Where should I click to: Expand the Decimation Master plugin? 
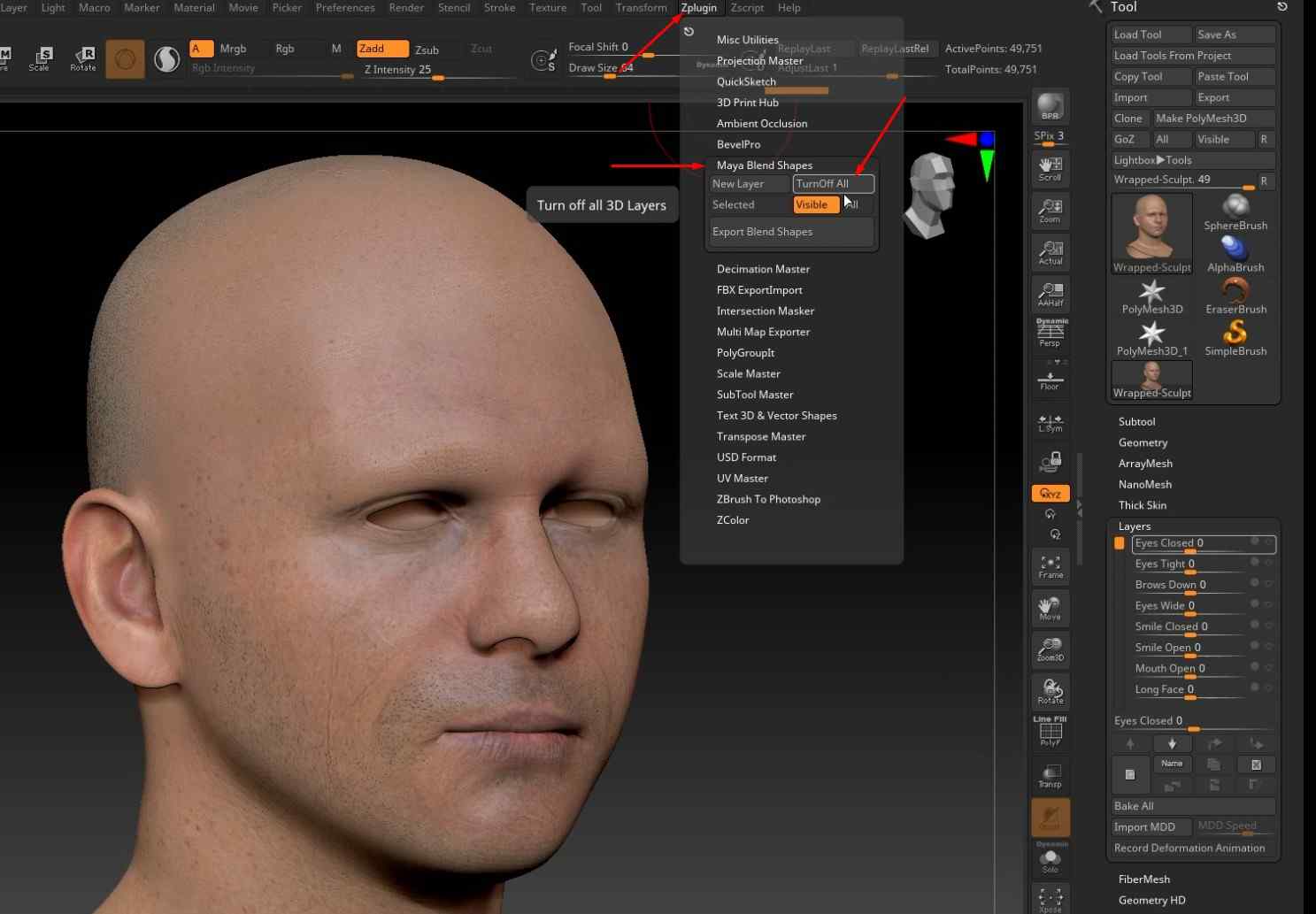(x=763, y=269)
